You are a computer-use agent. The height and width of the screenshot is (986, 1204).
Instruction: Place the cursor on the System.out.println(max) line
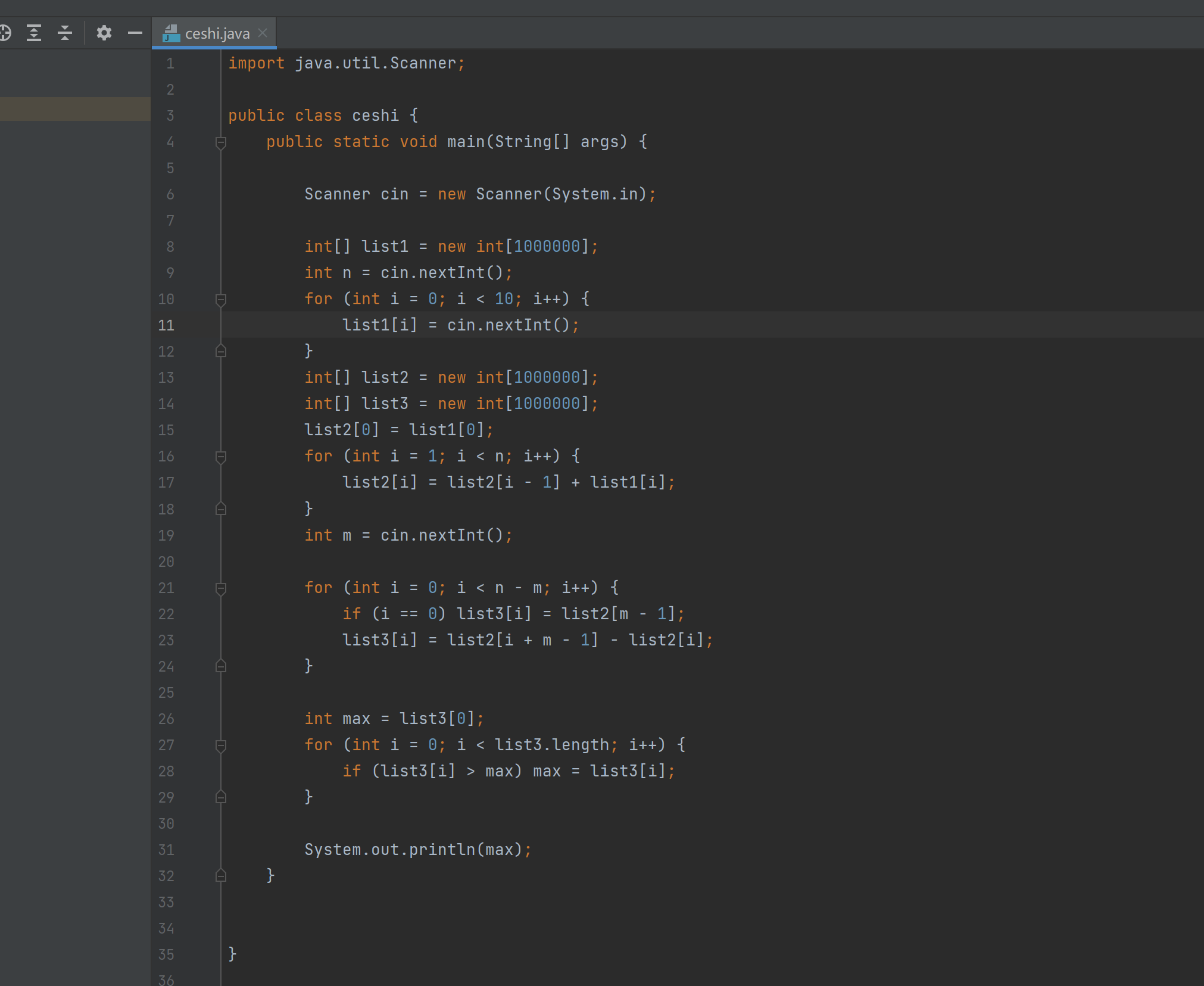coord(417,850)
